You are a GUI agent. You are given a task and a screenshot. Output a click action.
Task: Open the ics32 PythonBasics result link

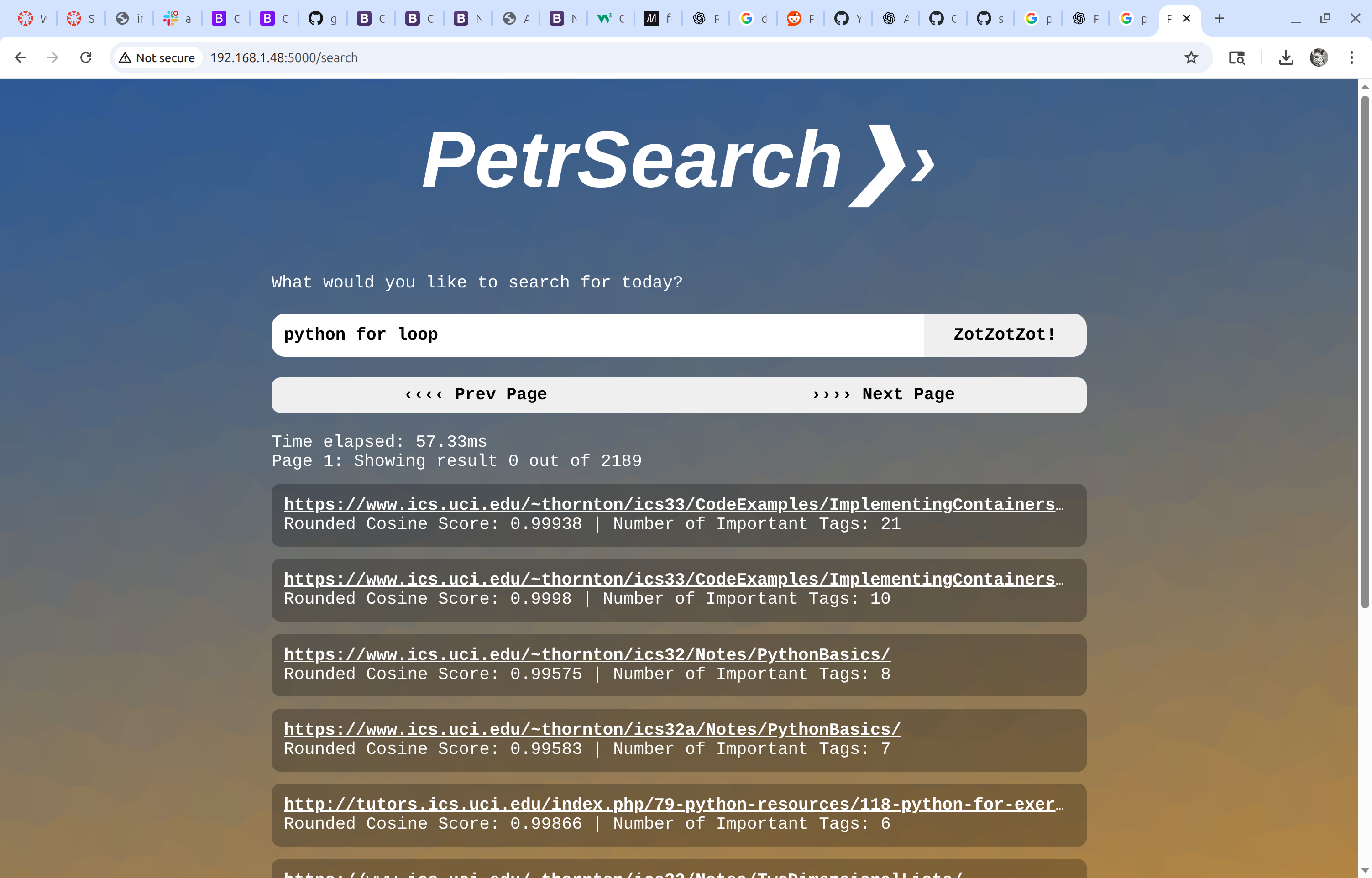coord(587,654)
